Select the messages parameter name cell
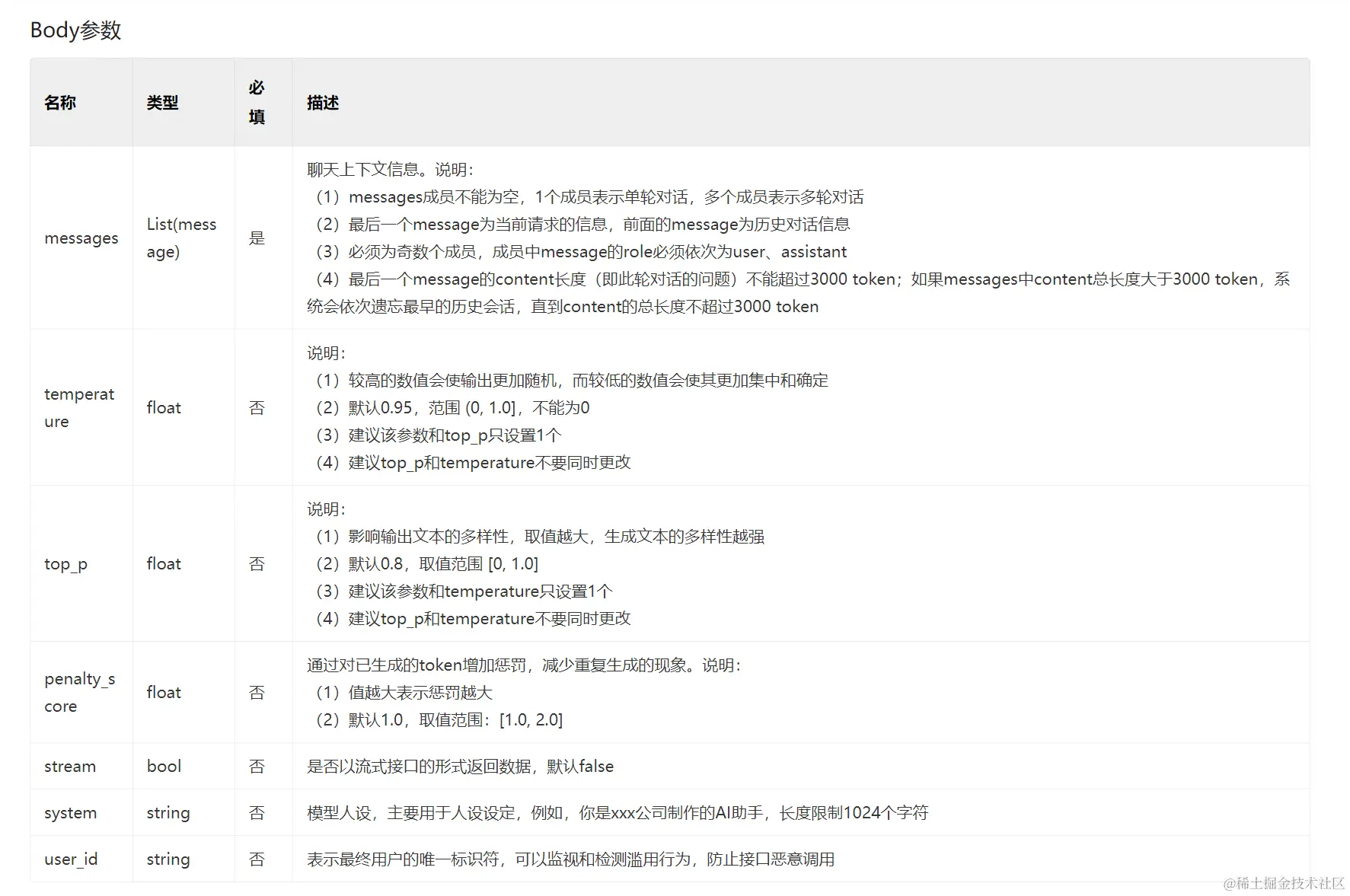 tap(81, 238)
